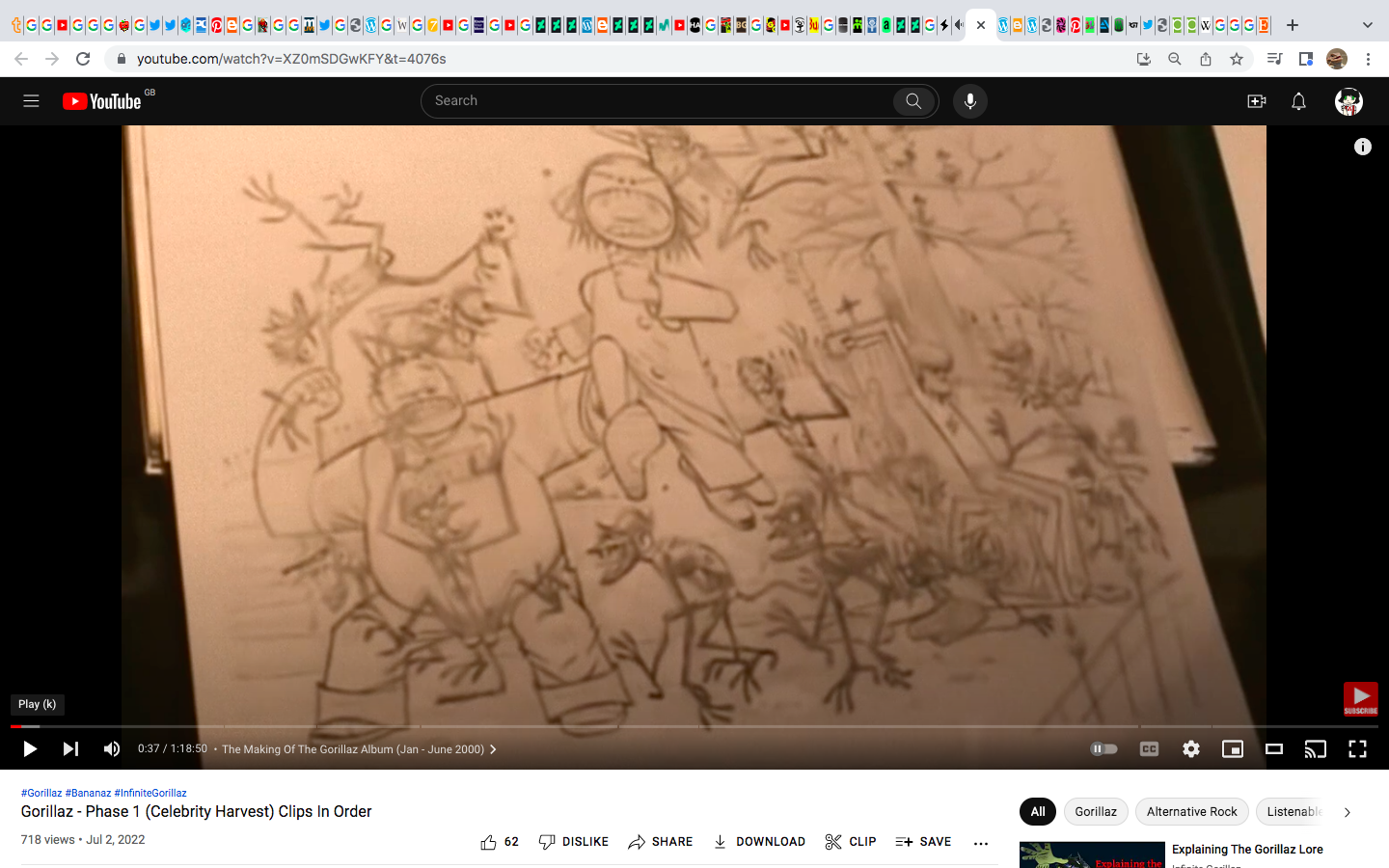Cast video to TV
The width and height of the screenshot is (1389, 868).
click(1316, 749)
